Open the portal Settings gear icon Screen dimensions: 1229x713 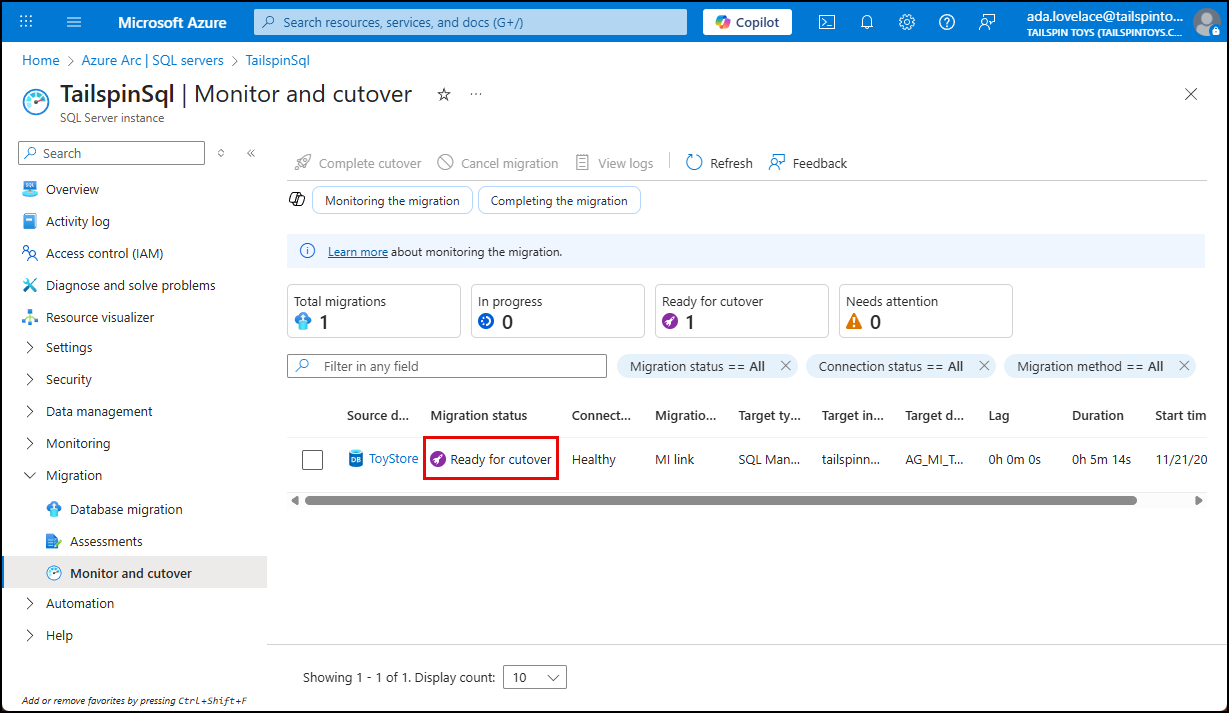coord(906,21)
